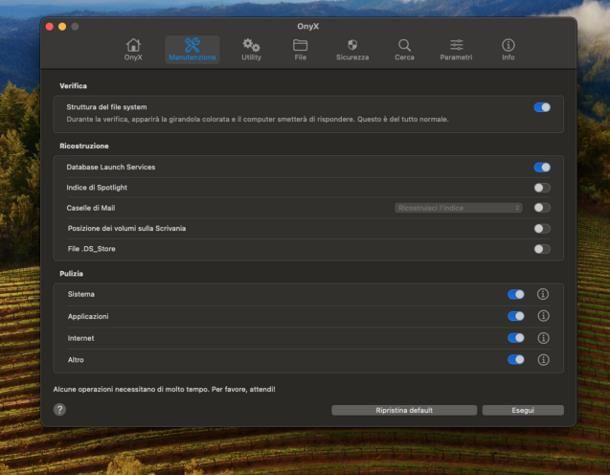
Task: Turn off Altro cleaning switch
Action: [x=516, y=360]
